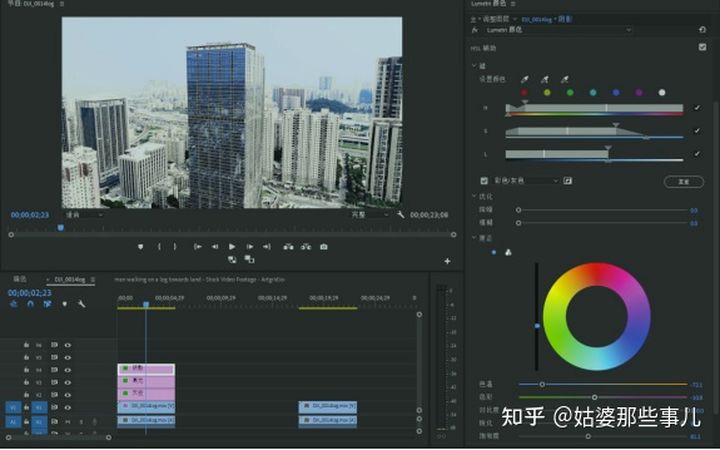Click the Export Frame camera icon
Viewport: 720px width, 450px height.
tap(323, 246)
